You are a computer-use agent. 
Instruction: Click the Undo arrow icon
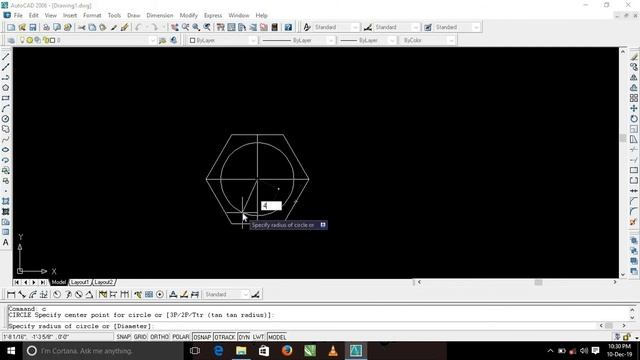(139, 27)
